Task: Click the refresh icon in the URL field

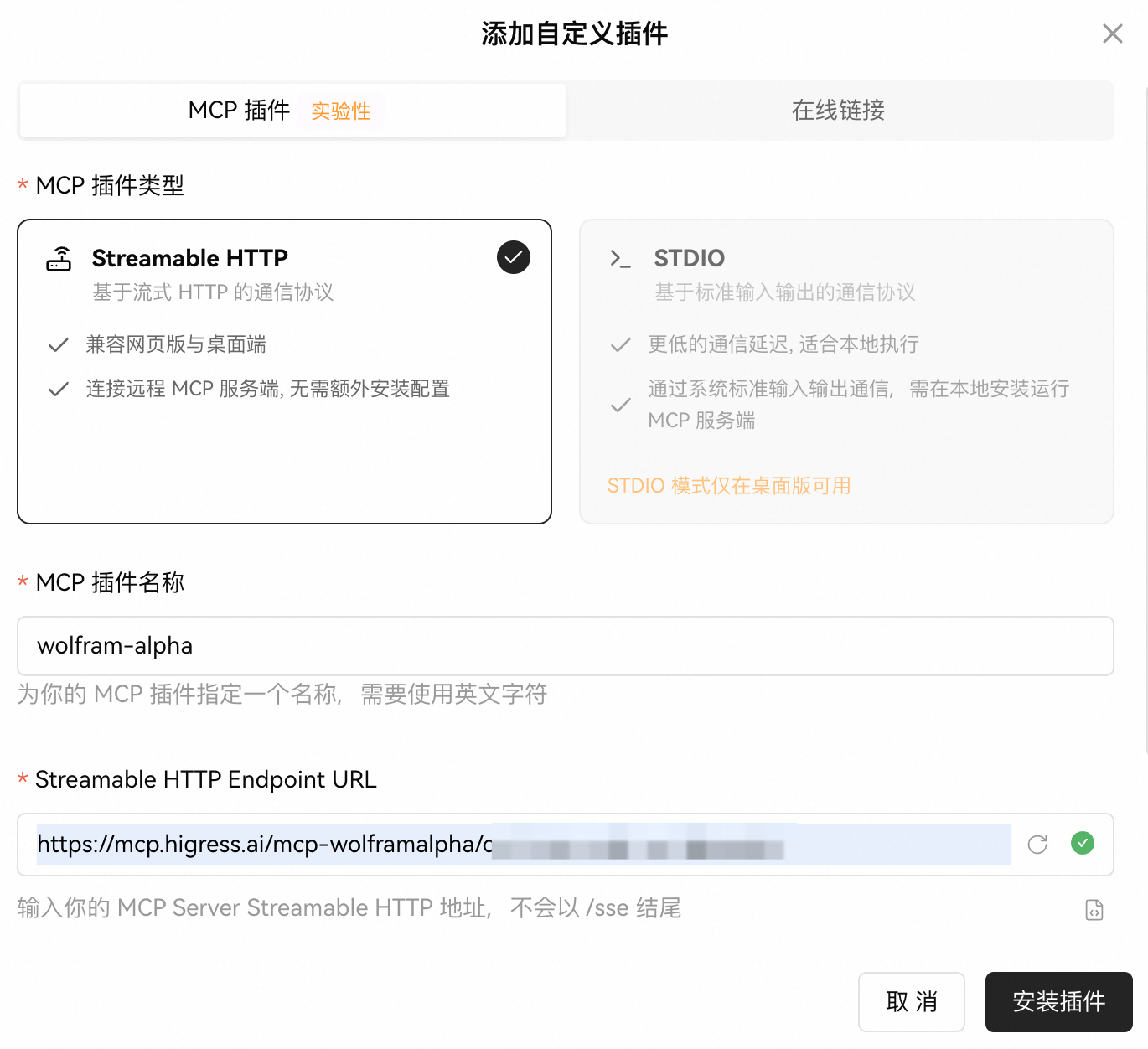Action: [x=1037, y=845]
